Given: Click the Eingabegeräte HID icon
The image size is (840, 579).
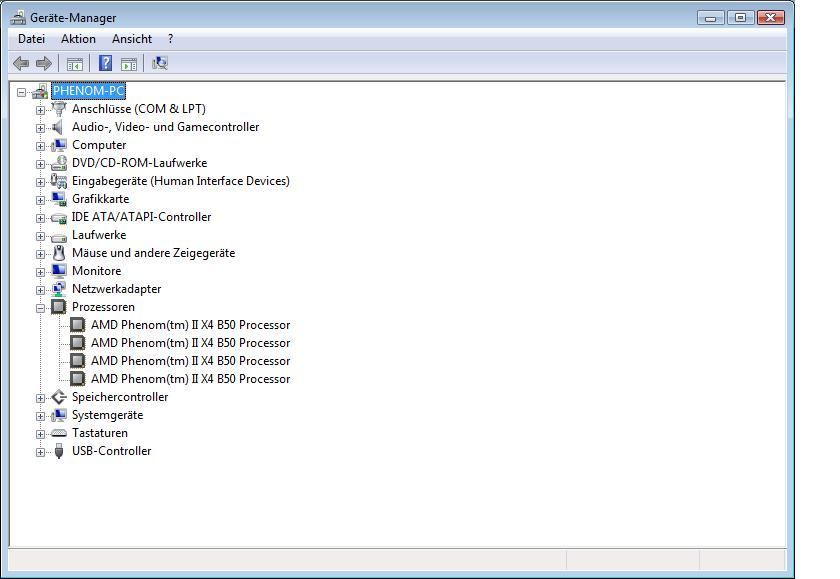Looking at the screenshot, I should coord(59,181).
